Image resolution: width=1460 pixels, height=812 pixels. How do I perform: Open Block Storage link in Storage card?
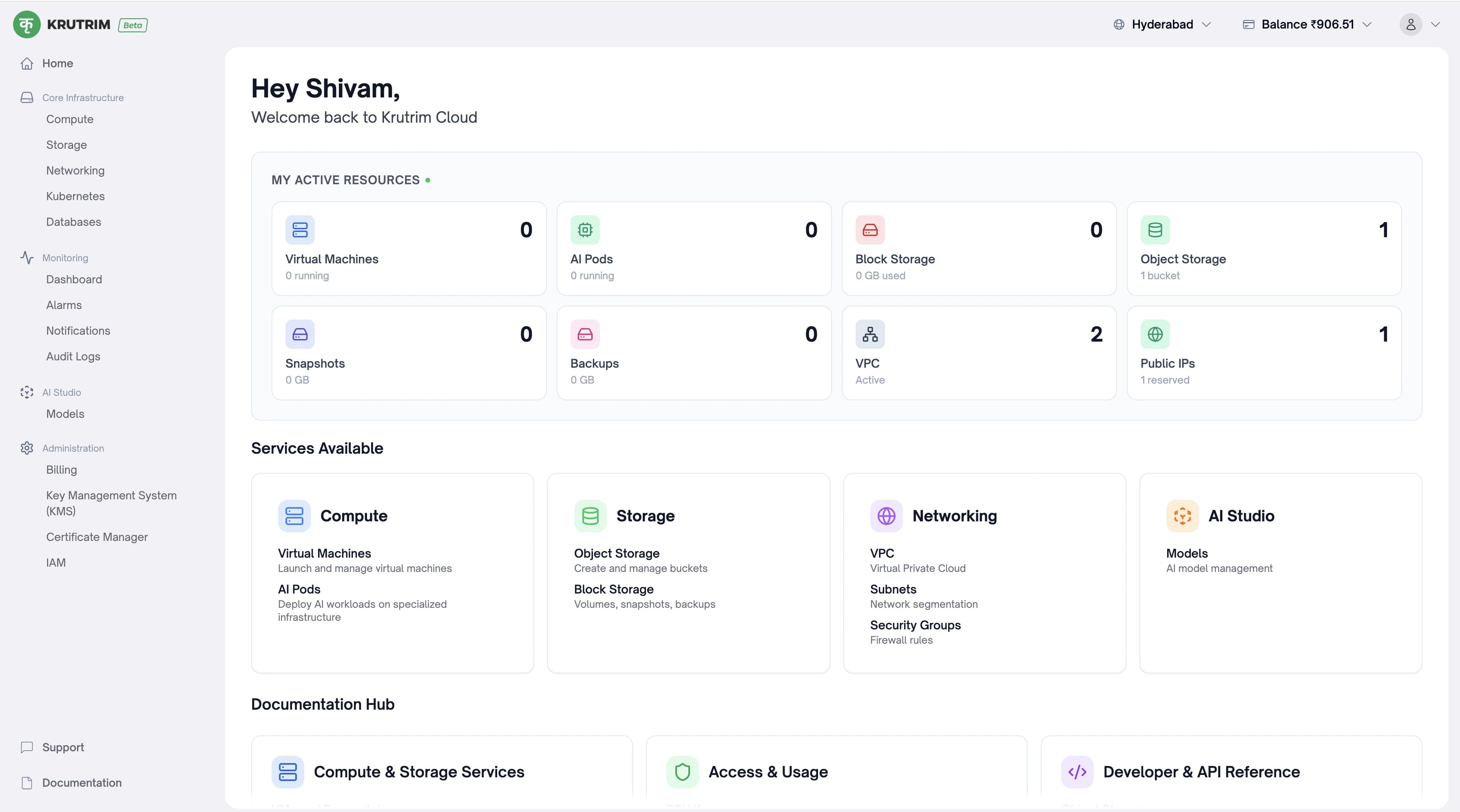[x=614, y=589]
